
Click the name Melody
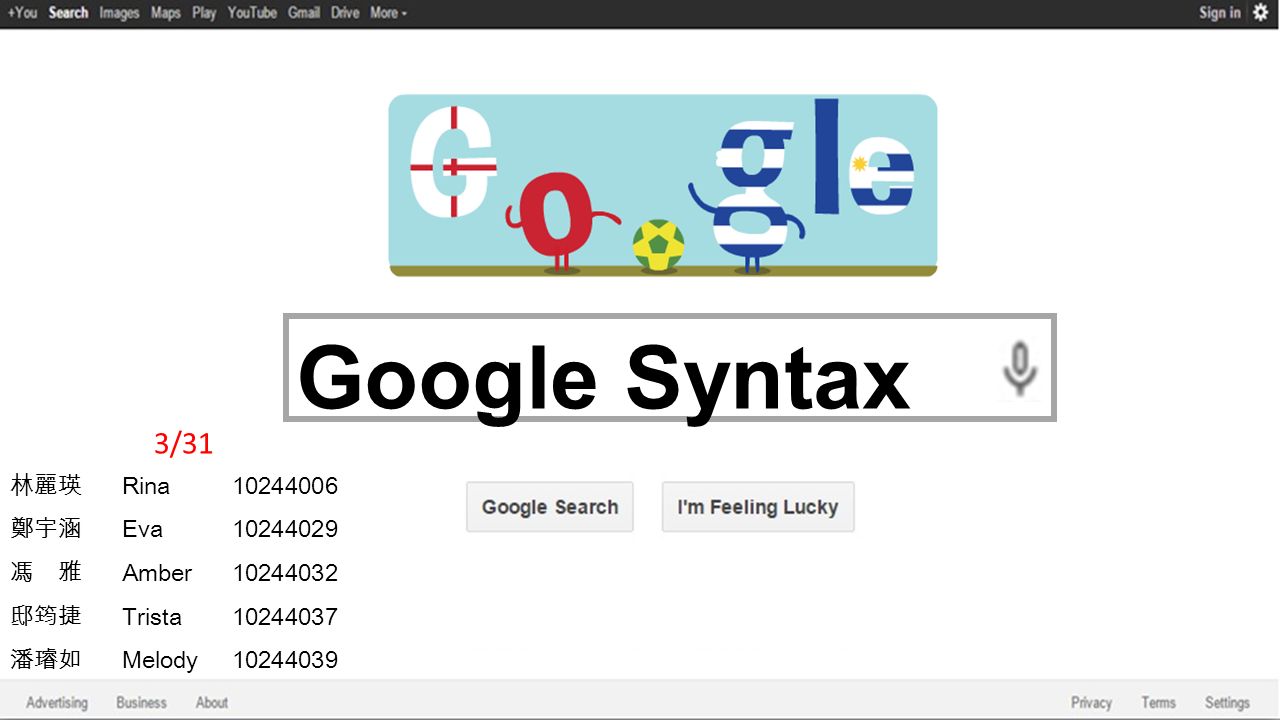point(160,660)
